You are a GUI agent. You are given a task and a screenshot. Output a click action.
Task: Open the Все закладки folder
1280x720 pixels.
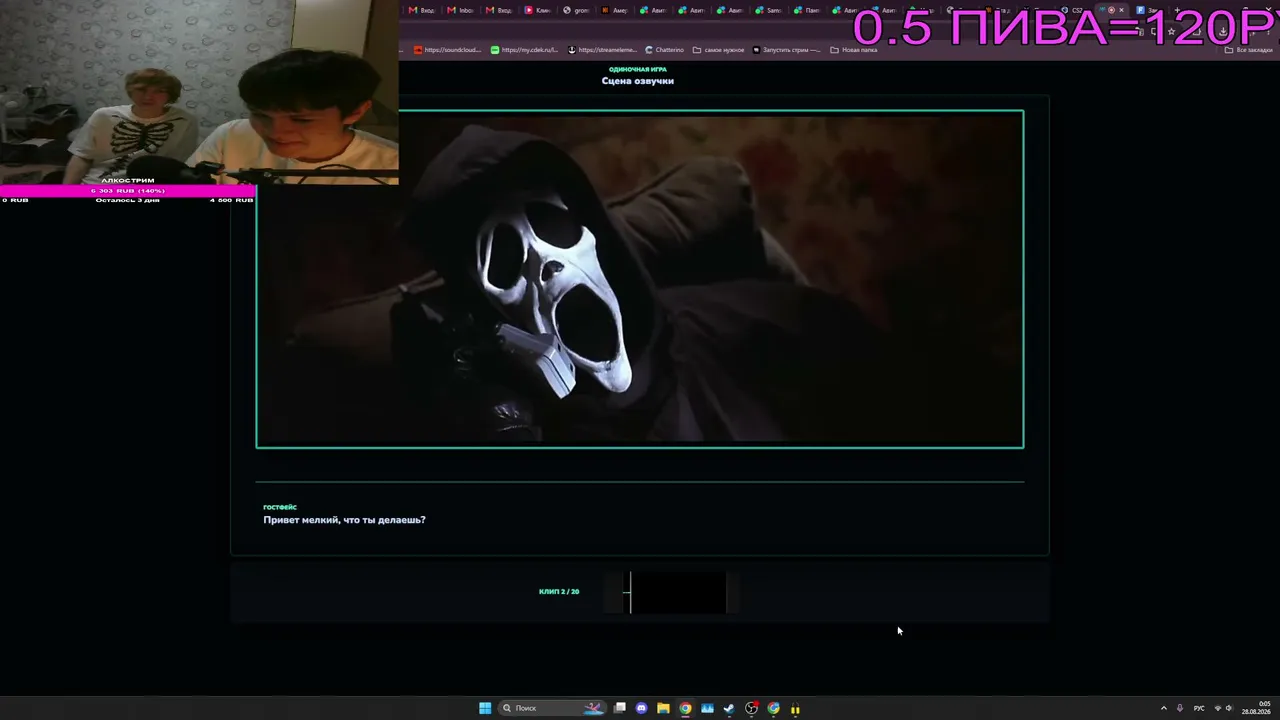[1250, 50]
